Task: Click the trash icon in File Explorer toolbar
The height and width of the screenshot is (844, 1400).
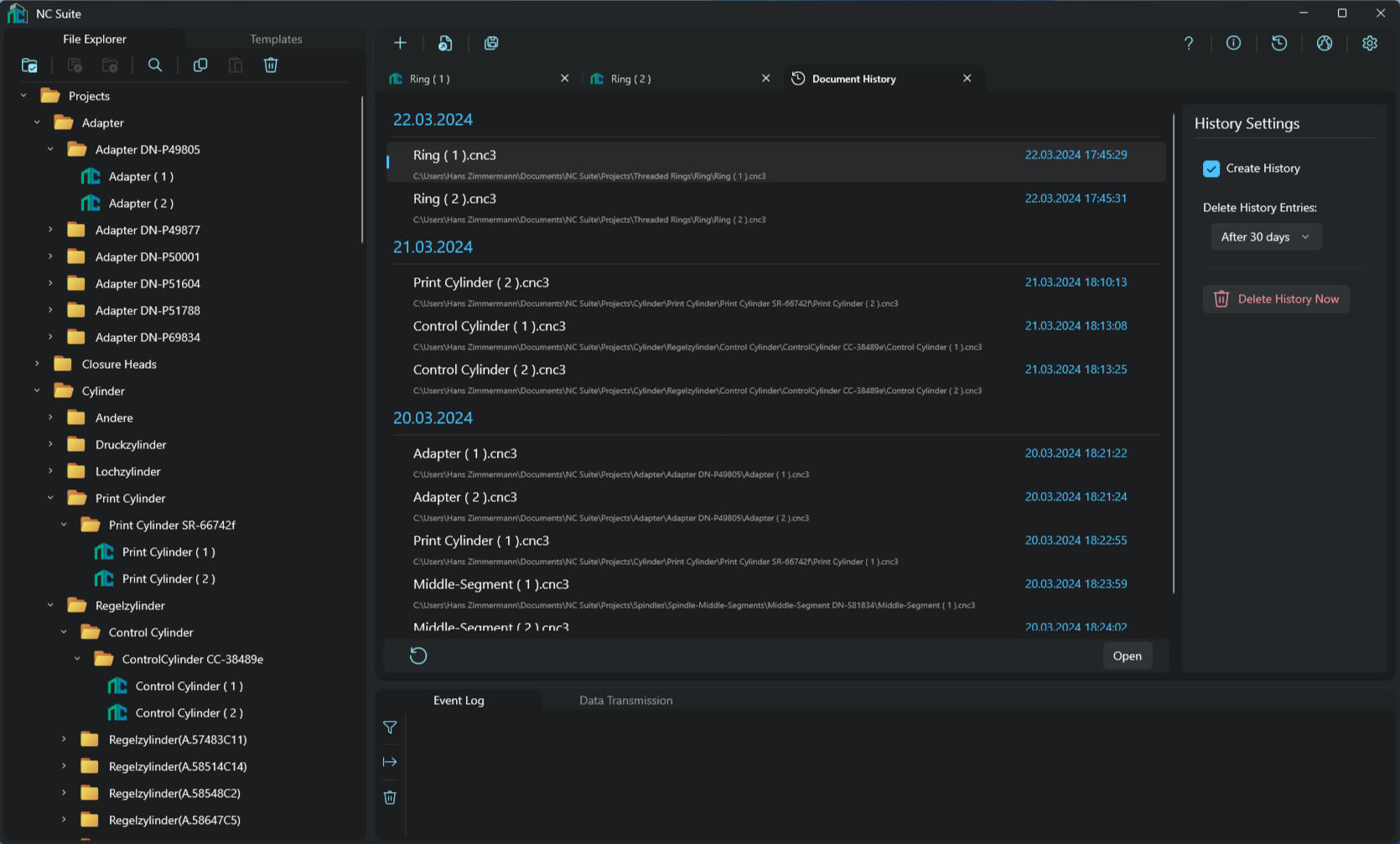Action: click(271, 65)
